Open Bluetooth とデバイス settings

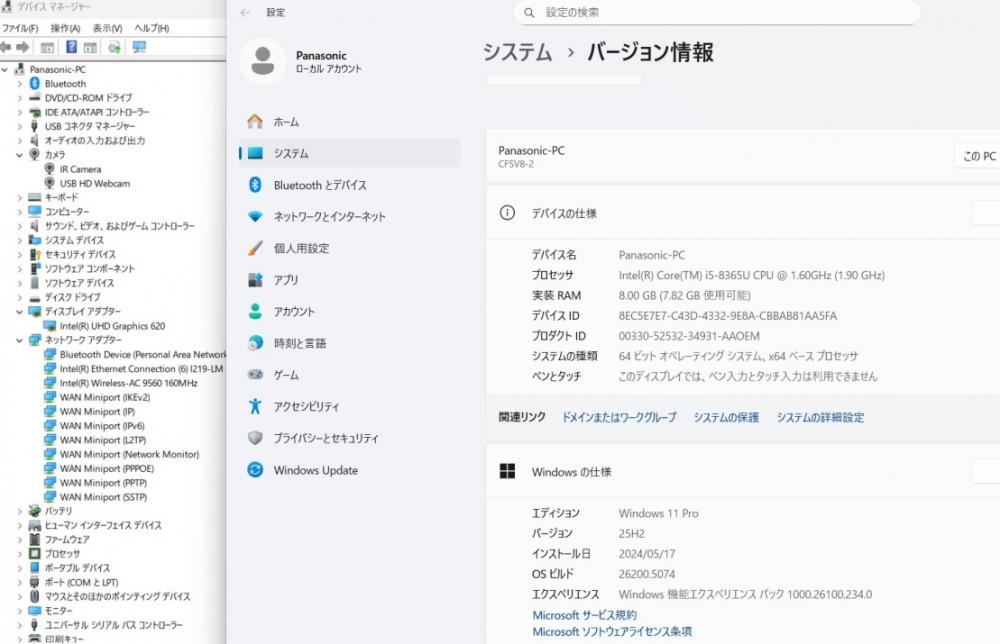coord(349,185)
